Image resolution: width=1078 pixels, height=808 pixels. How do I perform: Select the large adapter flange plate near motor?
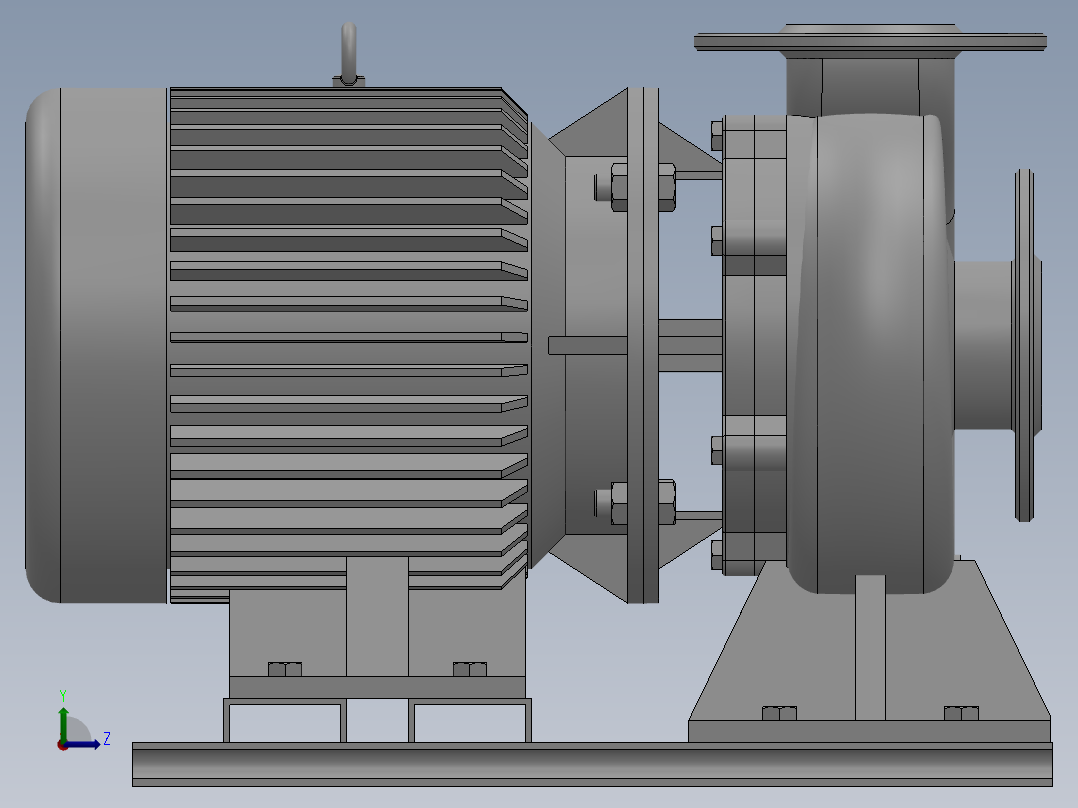click(643, 345)
